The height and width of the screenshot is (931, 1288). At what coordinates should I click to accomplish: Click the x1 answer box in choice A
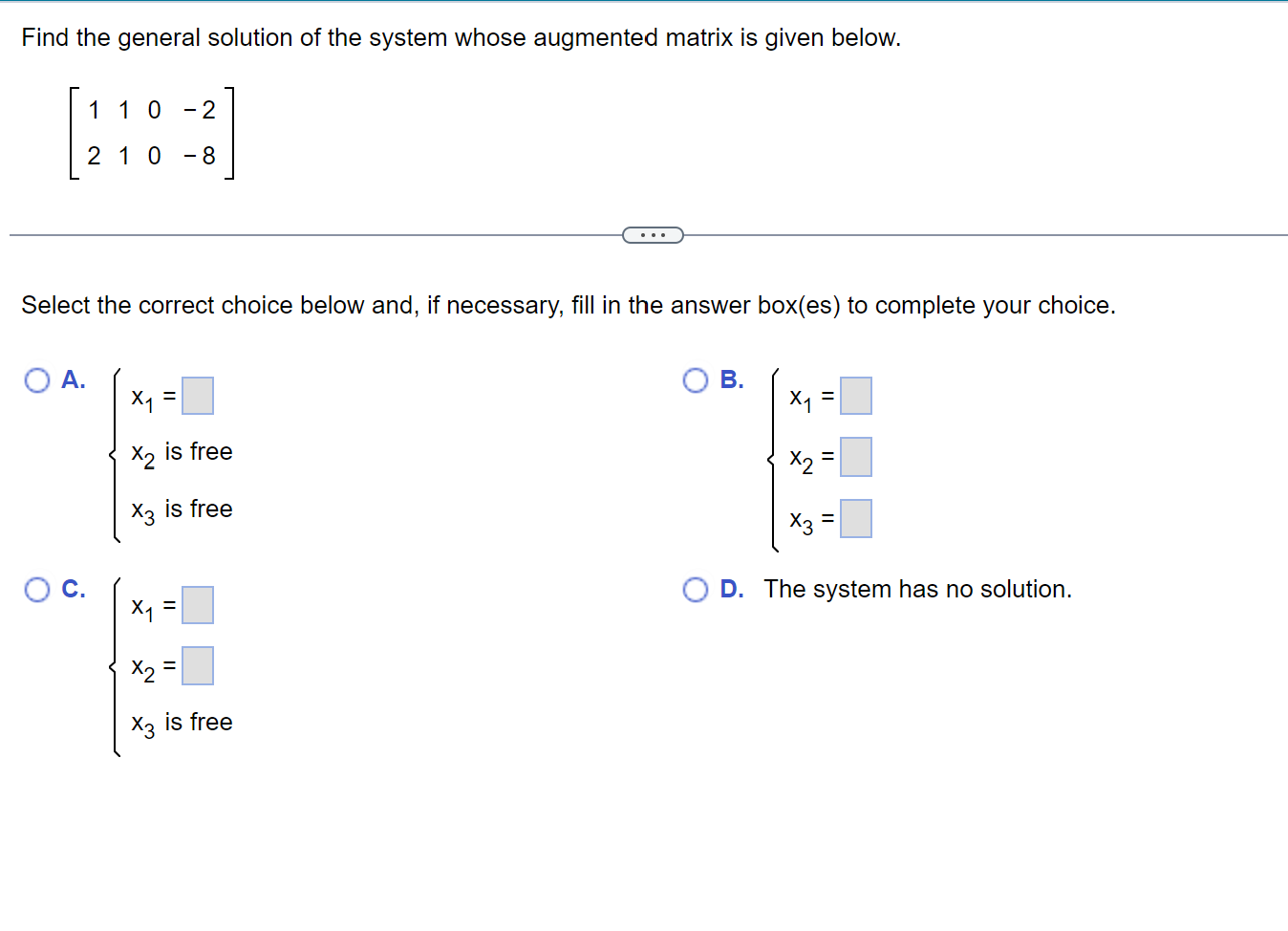(x=198, y=395)
